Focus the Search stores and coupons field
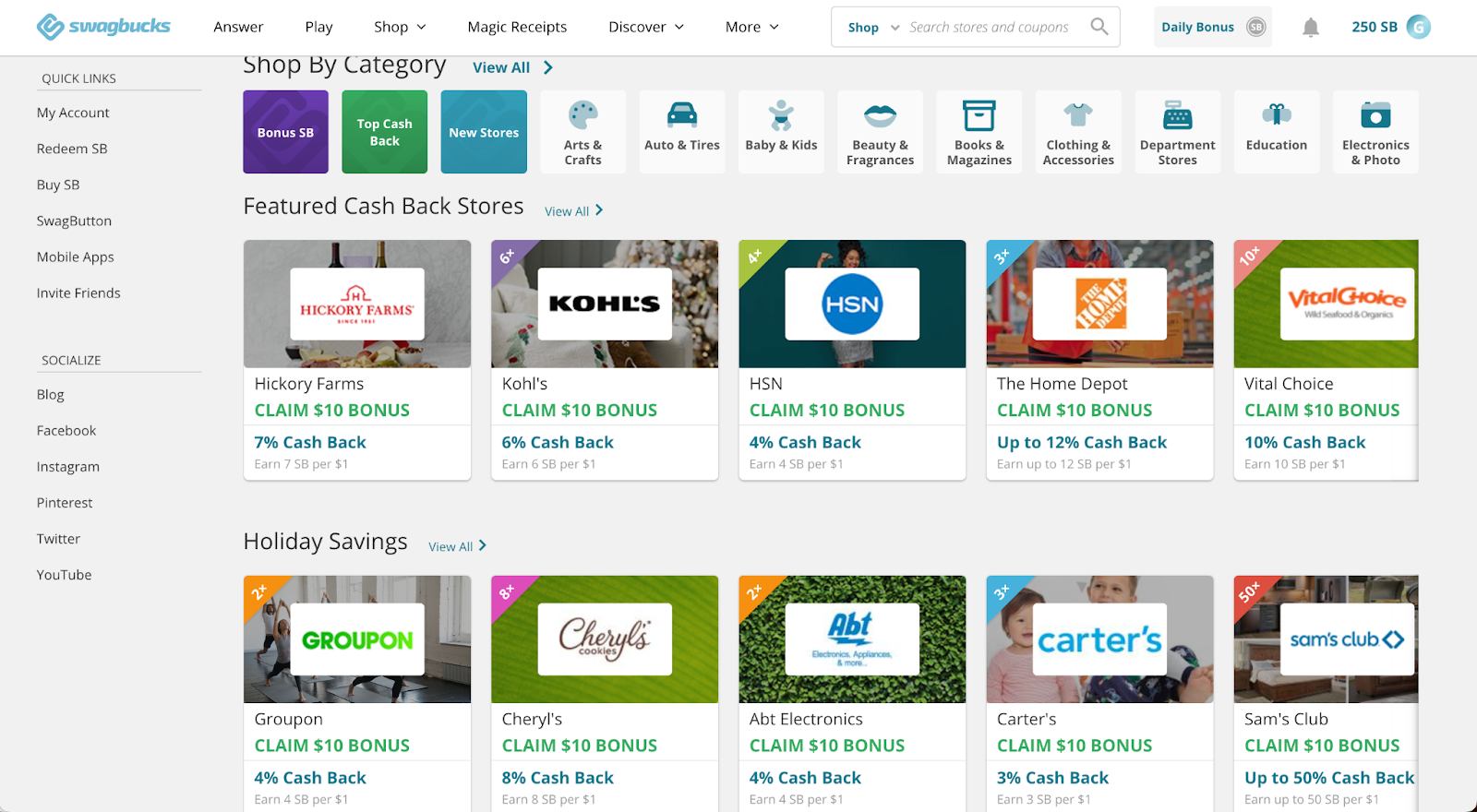1477x812 pixels. point(990,28)
